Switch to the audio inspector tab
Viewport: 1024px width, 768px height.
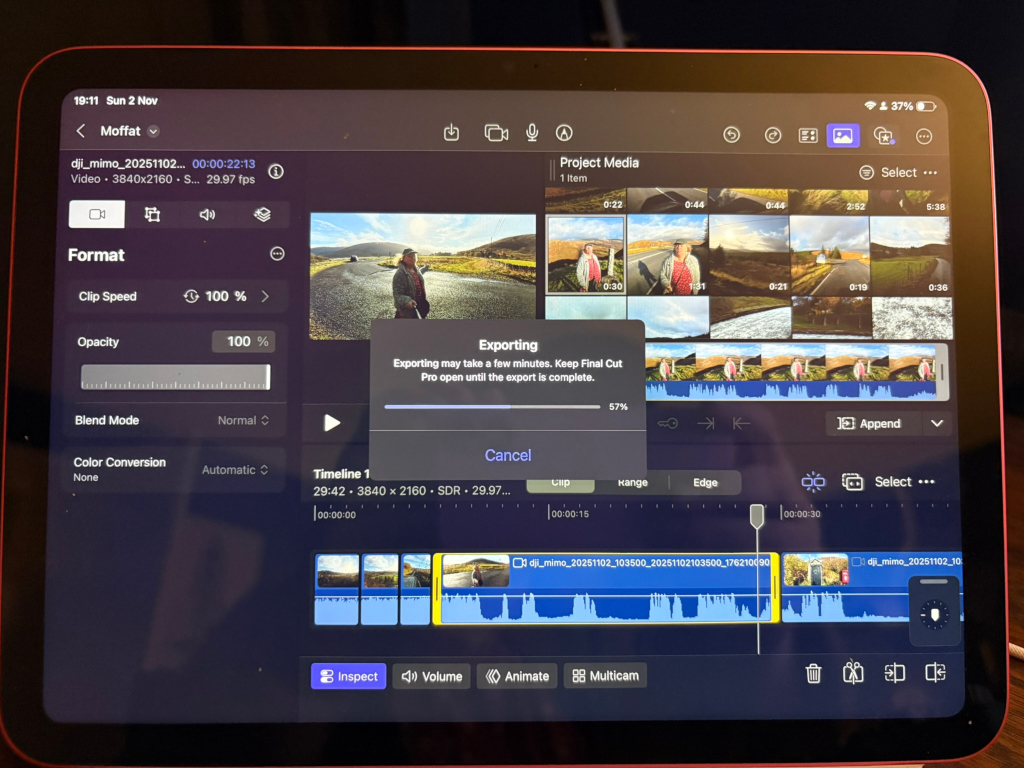207,214
